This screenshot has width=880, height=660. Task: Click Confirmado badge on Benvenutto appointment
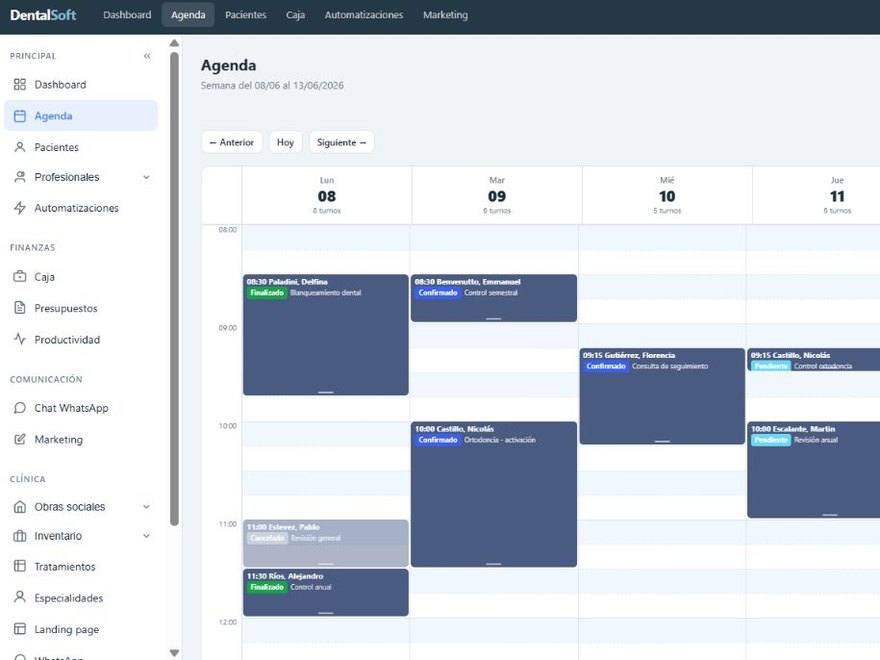pyautogui.click(x=438, y=293)
